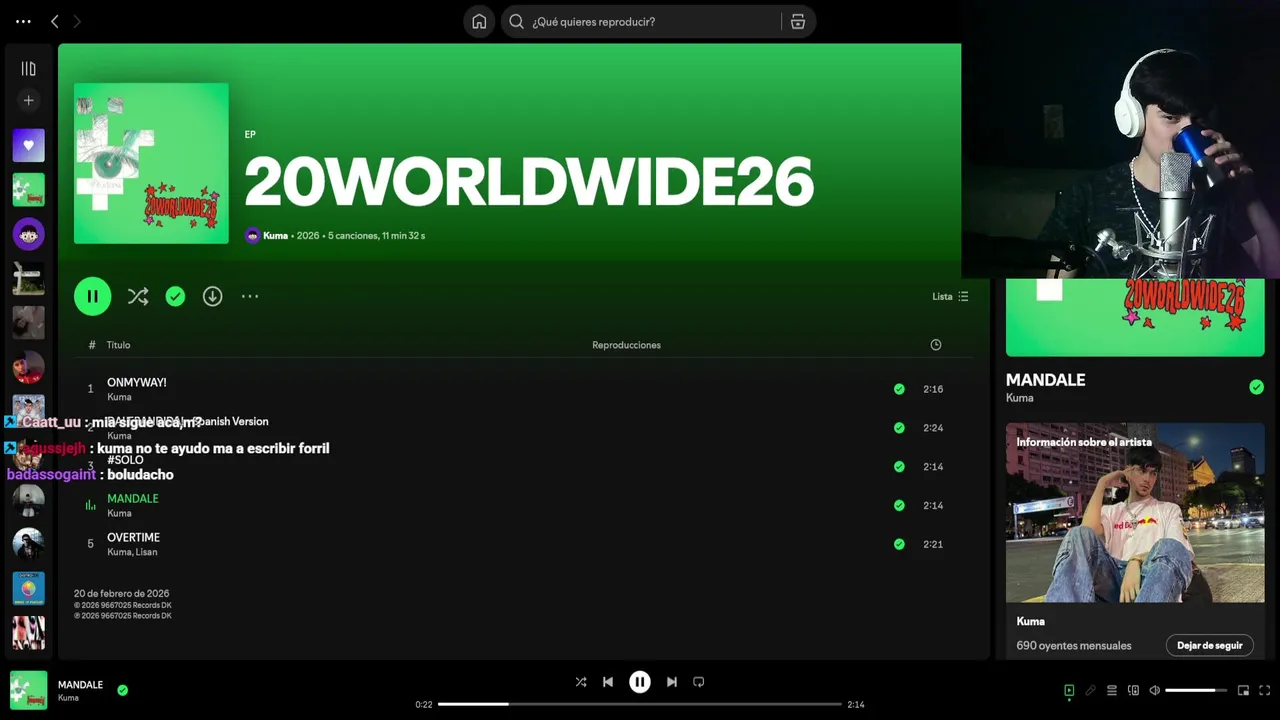Toggle shuffle for the EP beside the pause button
Screen dimensions: 1280x720
click(138, 296)
